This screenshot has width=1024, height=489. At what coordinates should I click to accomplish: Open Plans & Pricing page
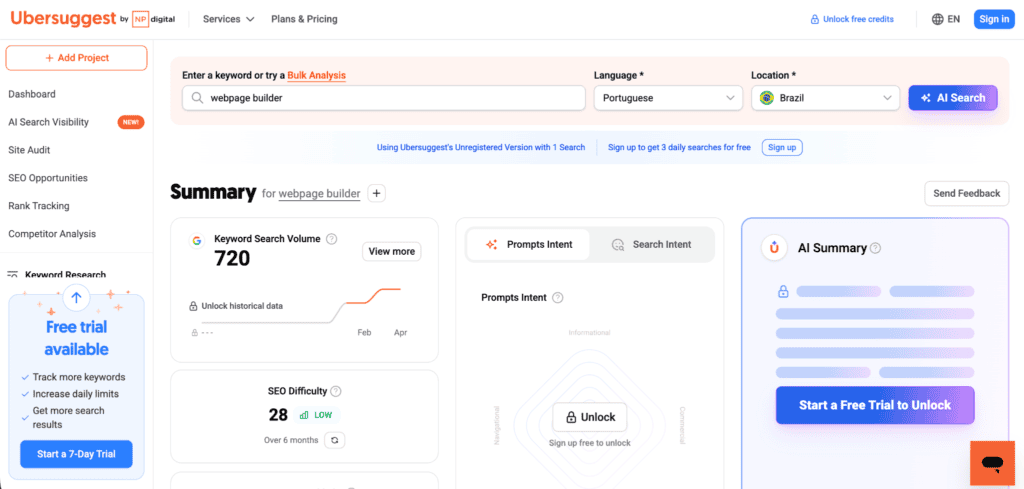[304, 19]
